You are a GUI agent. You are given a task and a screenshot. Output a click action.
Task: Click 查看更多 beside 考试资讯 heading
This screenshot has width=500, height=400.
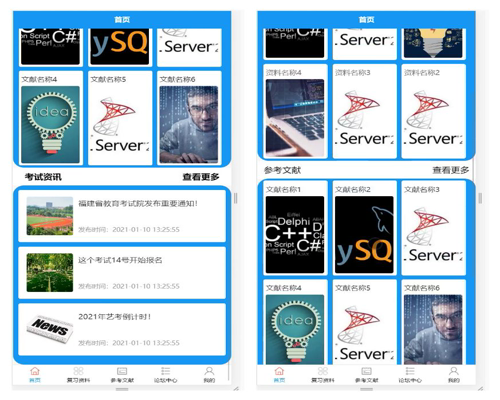(201, 177)
